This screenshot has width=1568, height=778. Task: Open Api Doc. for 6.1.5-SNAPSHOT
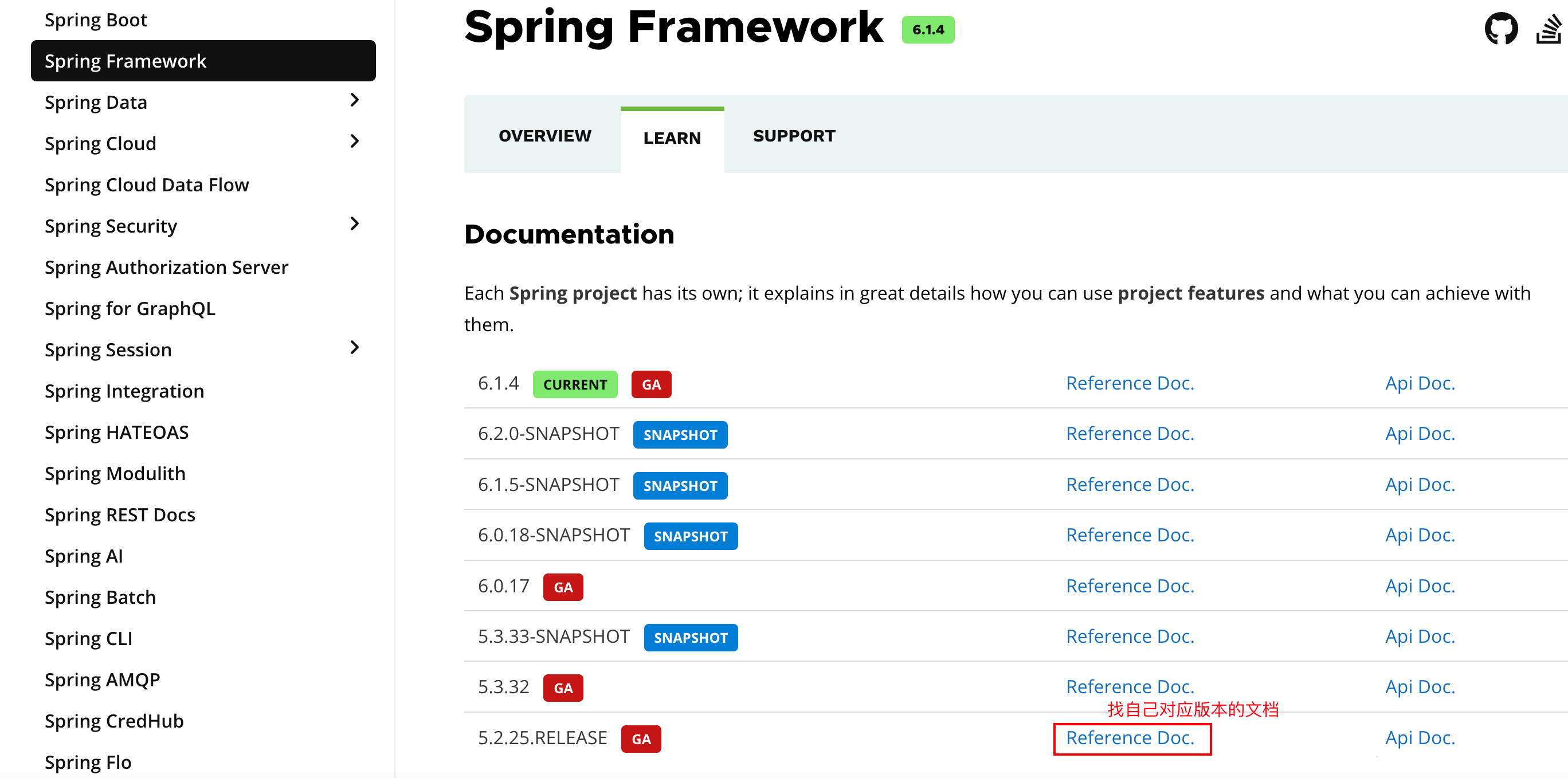pyautogui.click(x=1420, y=485)
